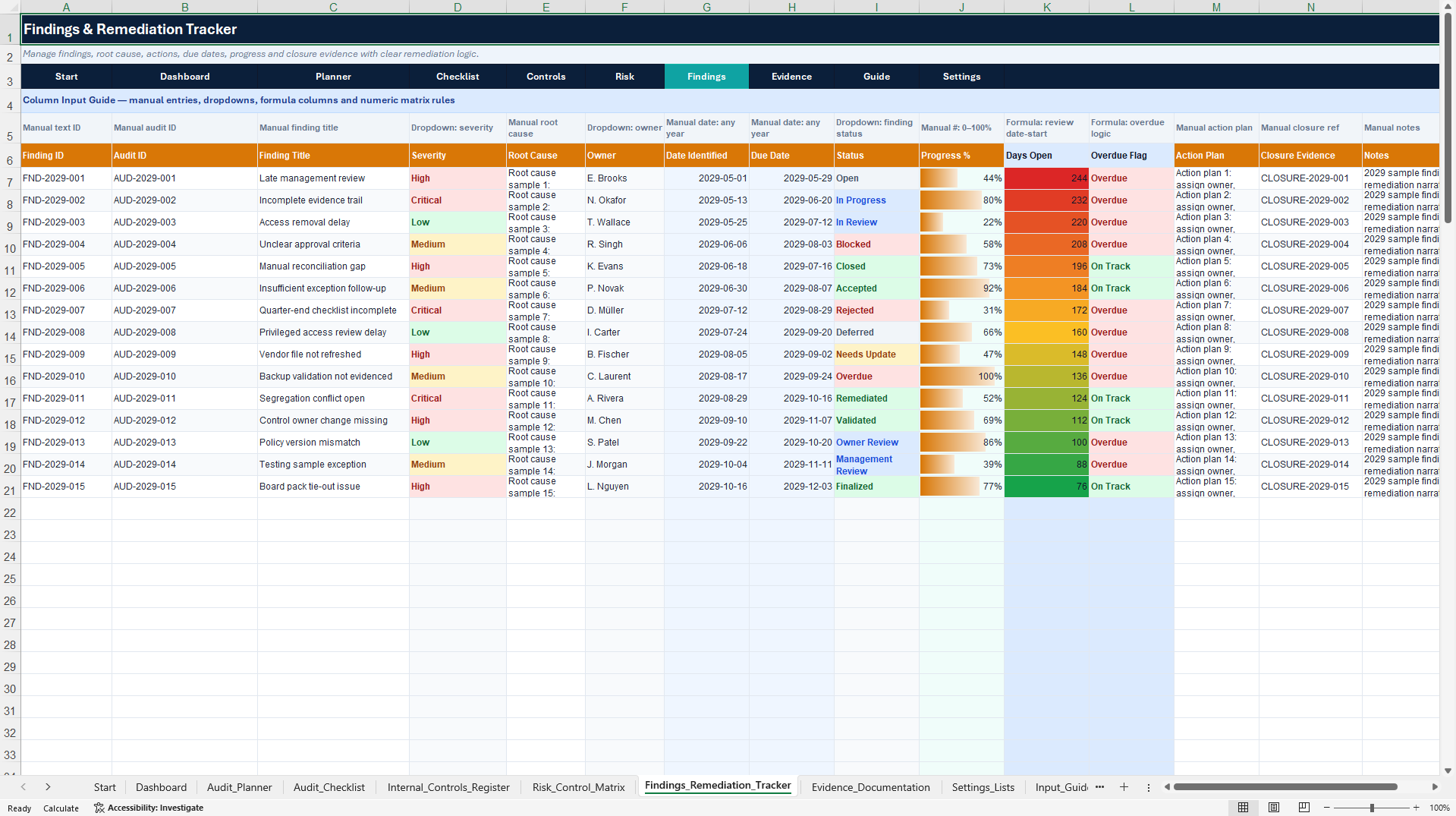This screenshot has height=816, width=1456.
Task: Open the Planner navigation button
Action: [333, 77]
